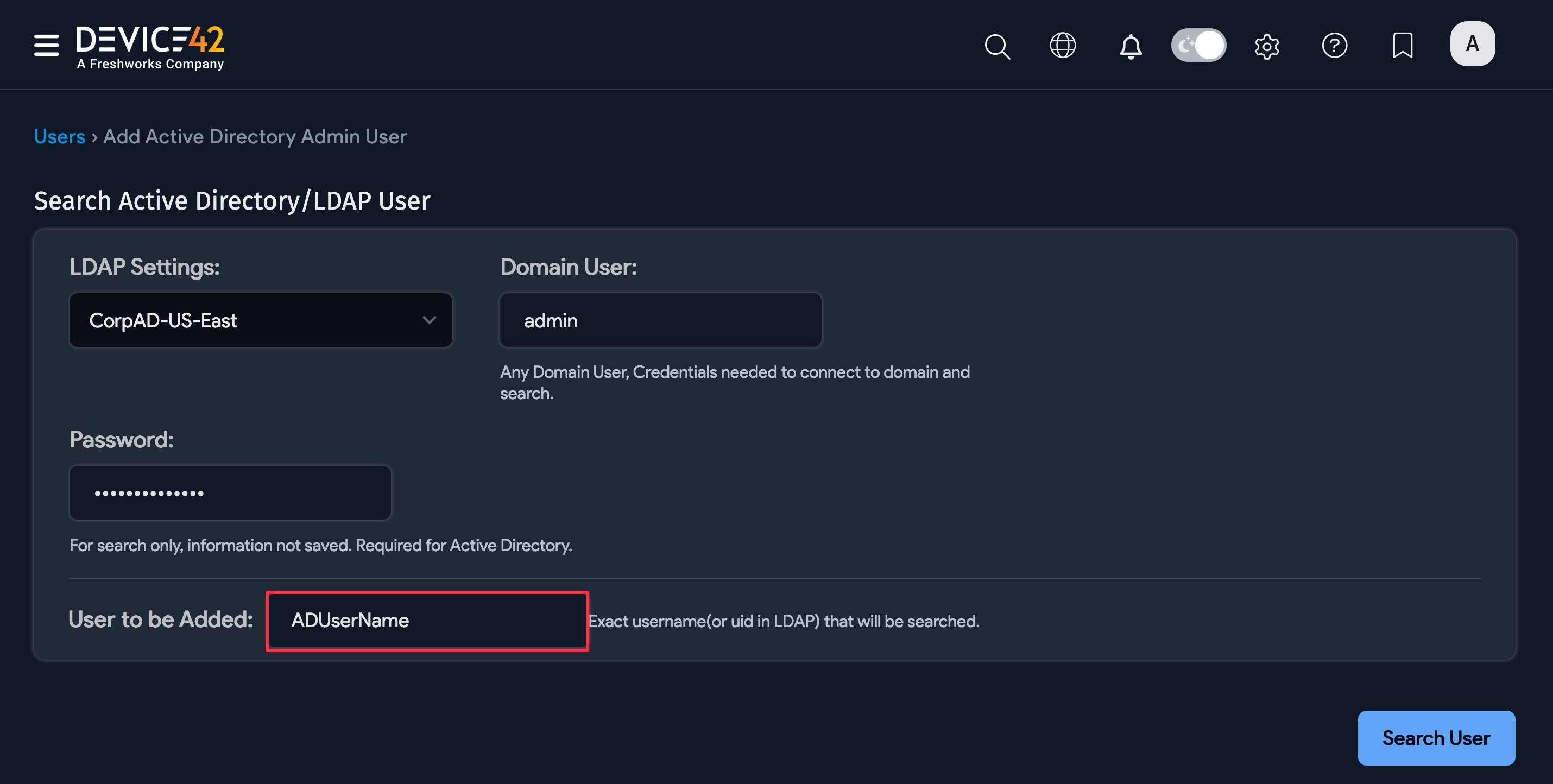
Task: Navigate to Users via the breadcrumb
Action: (x=60, y=136)
